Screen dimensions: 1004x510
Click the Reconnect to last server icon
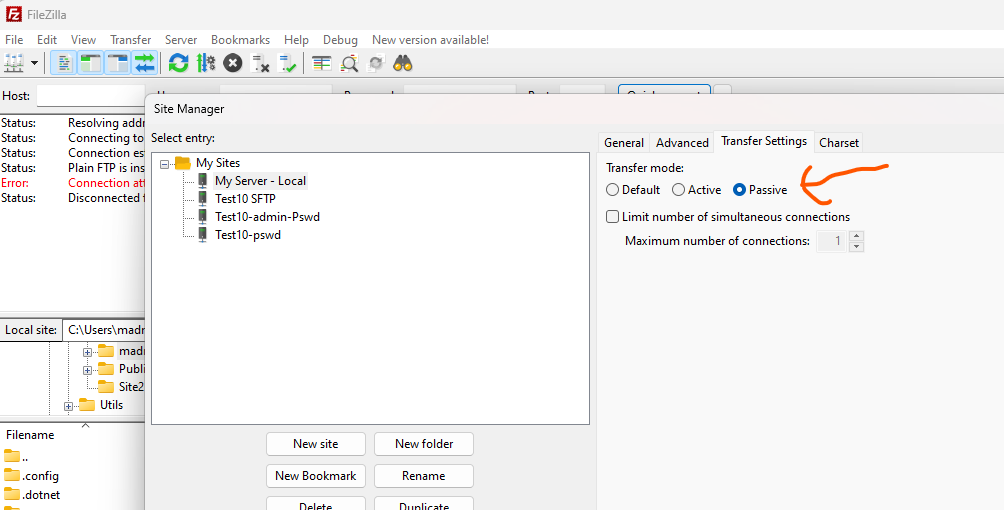(x=287, y=63)
